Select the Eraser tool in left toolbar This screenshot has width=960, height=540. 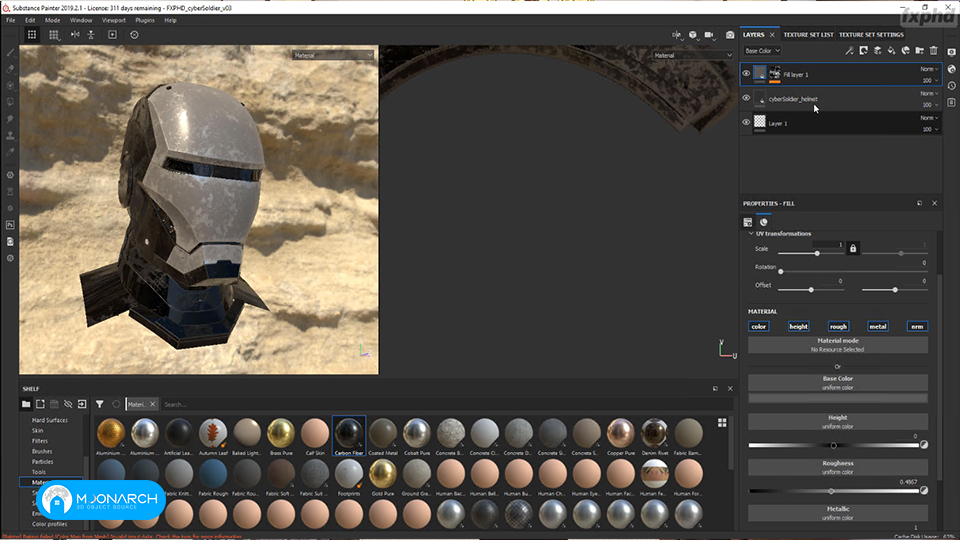click(10, 70)
